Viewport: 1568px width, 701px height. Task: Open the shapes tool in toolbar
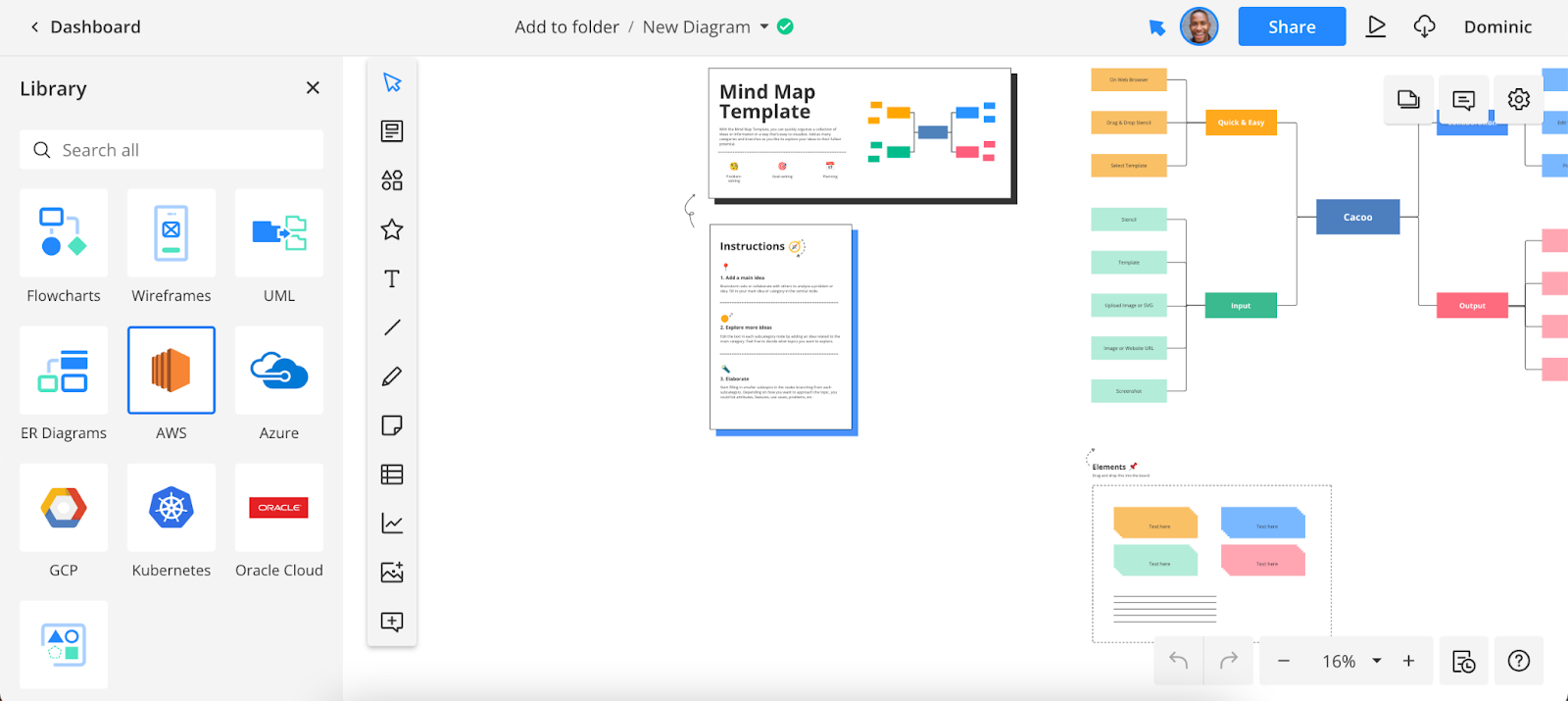point(392,180)
